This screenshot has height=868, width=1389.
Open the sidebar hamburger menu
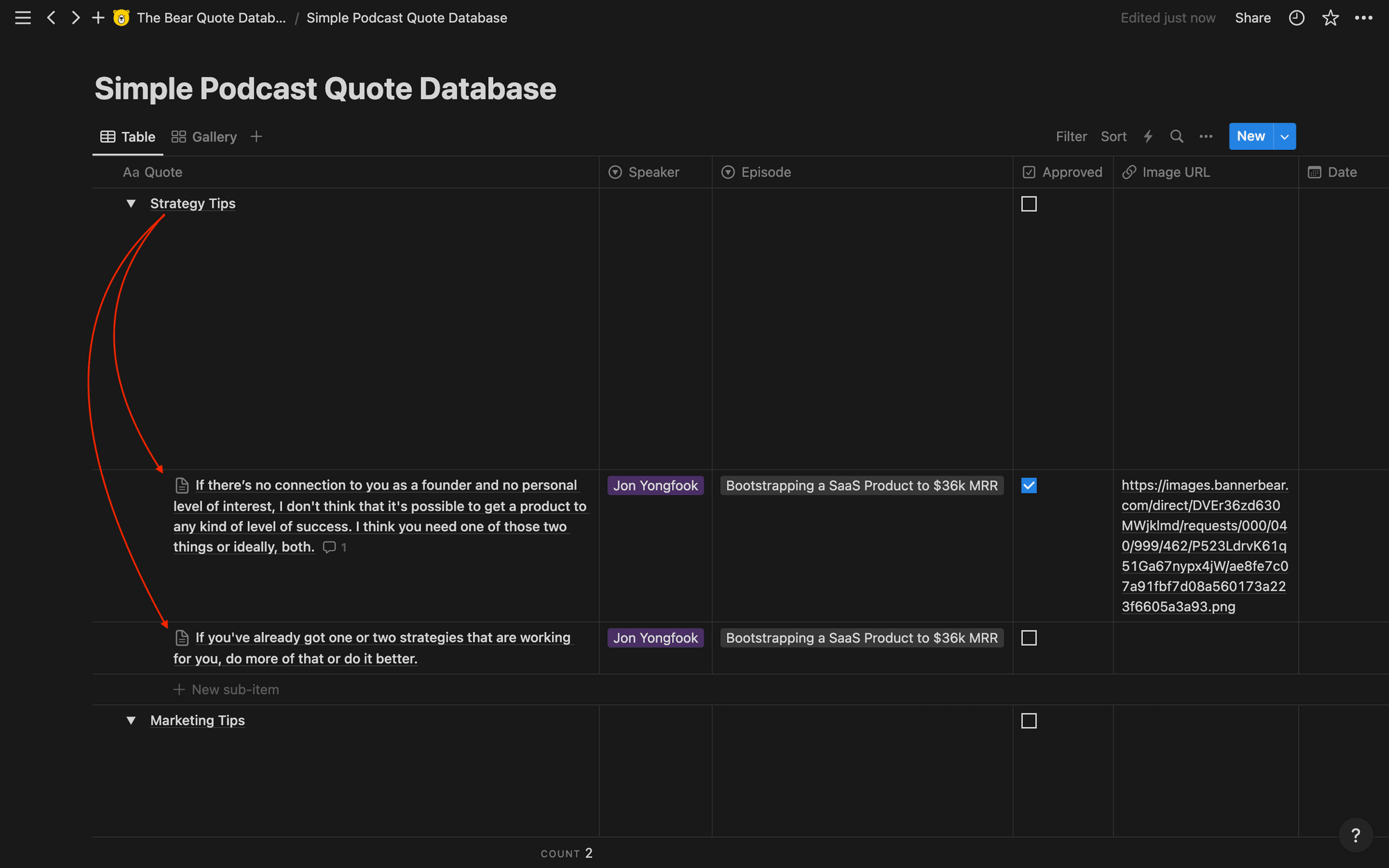pos(23,18)
